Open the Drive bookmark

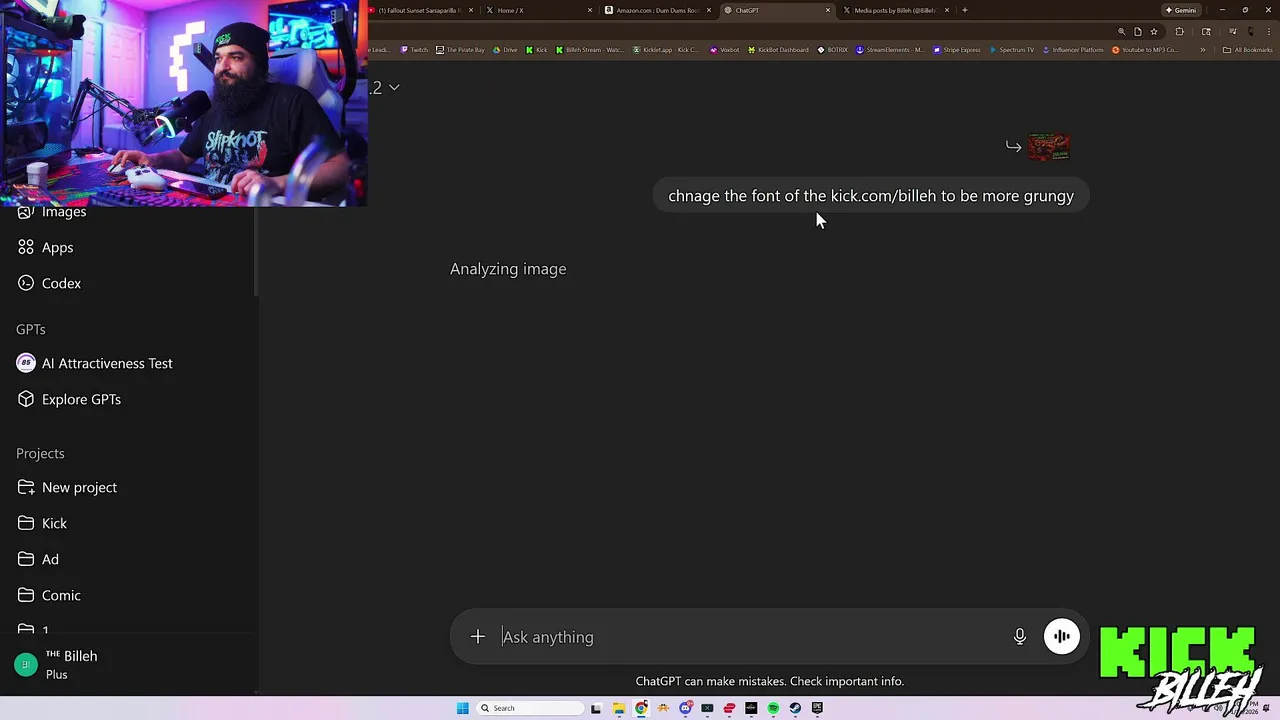(505, 50)
